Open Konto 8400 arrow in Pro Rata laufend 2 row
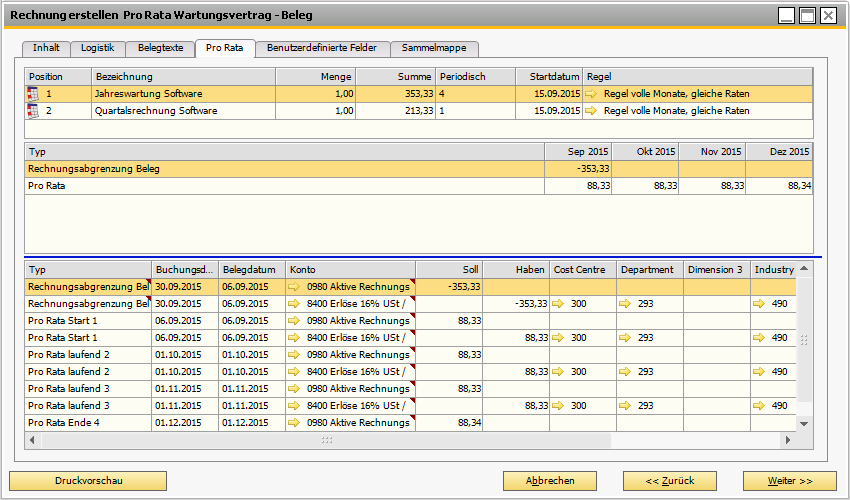Screen dimensions: 850x500 [295, 372]
